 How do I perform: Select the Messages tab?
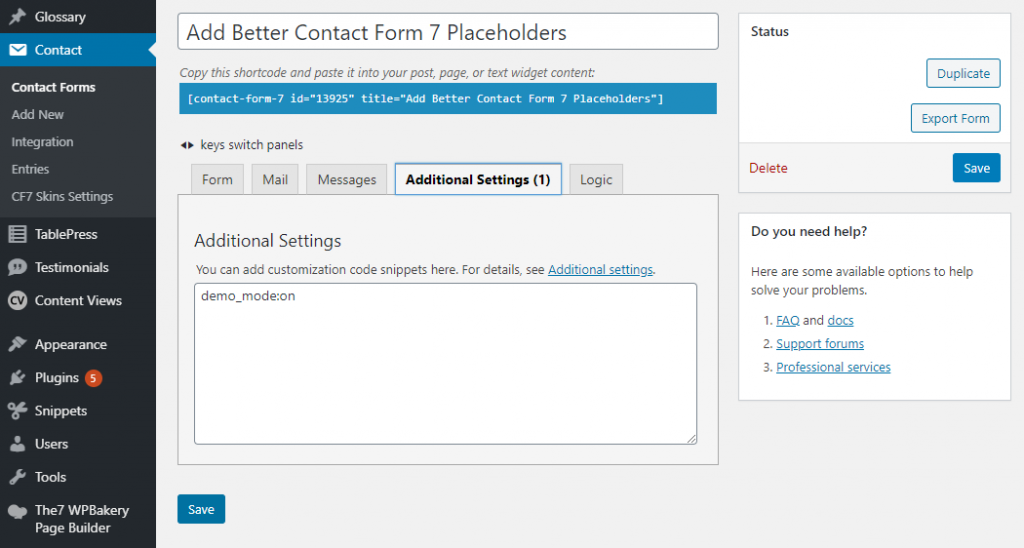coord(346,180)
